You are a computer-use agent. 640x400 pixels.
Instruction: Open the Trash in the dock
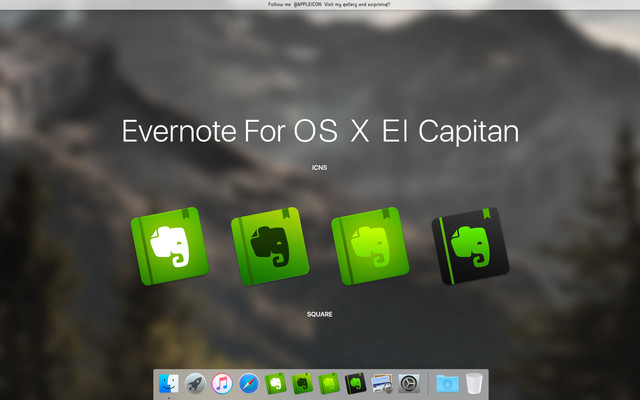pyautogui.click(x=474, y=383)
